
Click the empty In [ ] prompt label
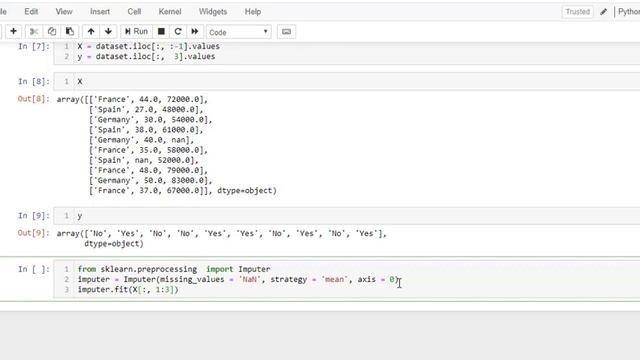pyautogui.click(x=33, y=269)
